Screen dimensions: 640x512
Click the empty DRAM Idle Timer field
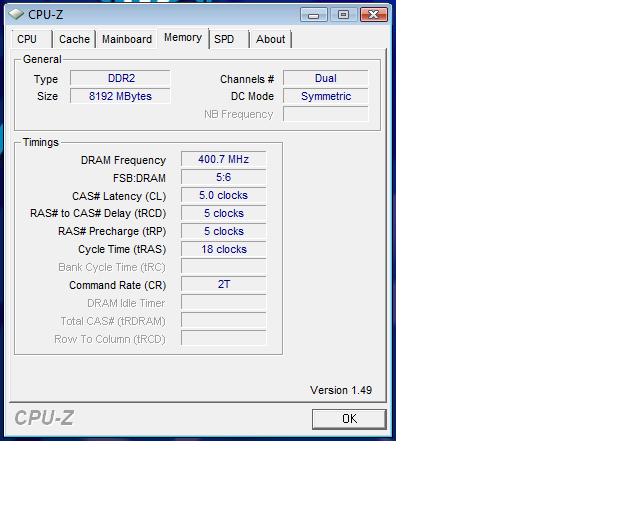click(224, 303)
